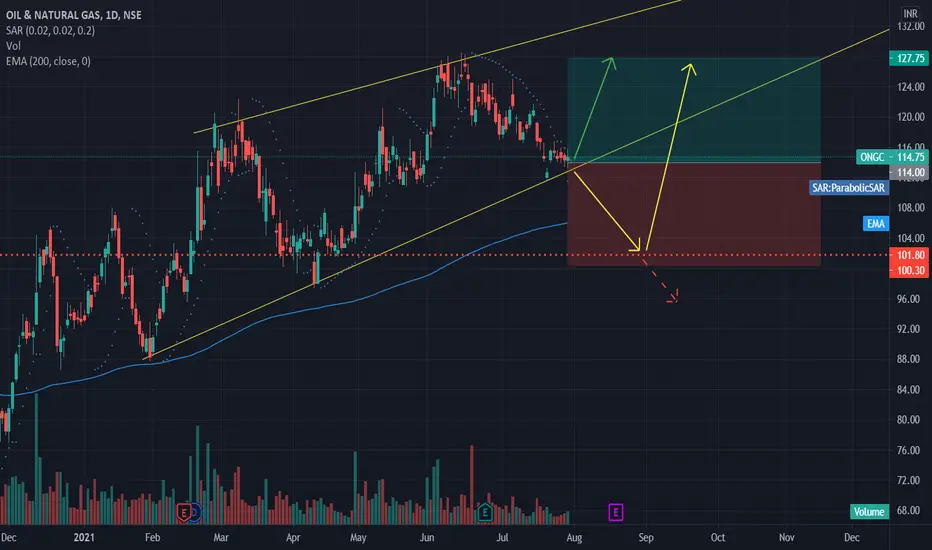Select the EMA (200, close, 0) indicator legend
Viewport: 932px width, 550px height.
[x=48, y=61]
